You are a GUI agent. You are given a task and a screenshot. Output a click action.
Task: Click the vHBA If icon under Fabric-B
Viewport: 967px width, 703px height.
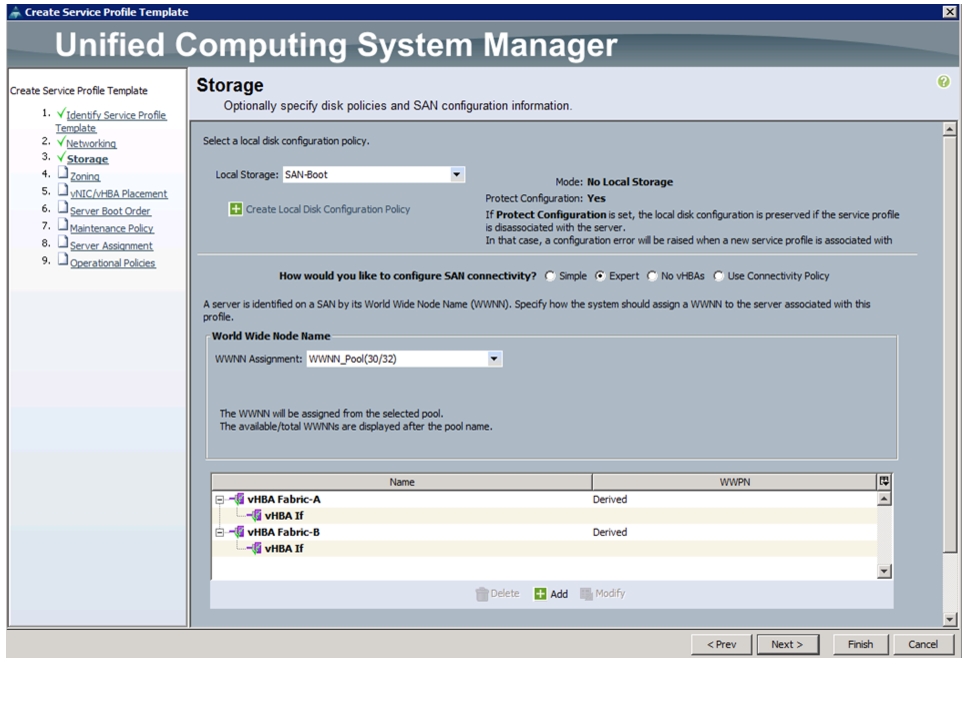coord(256,548)
